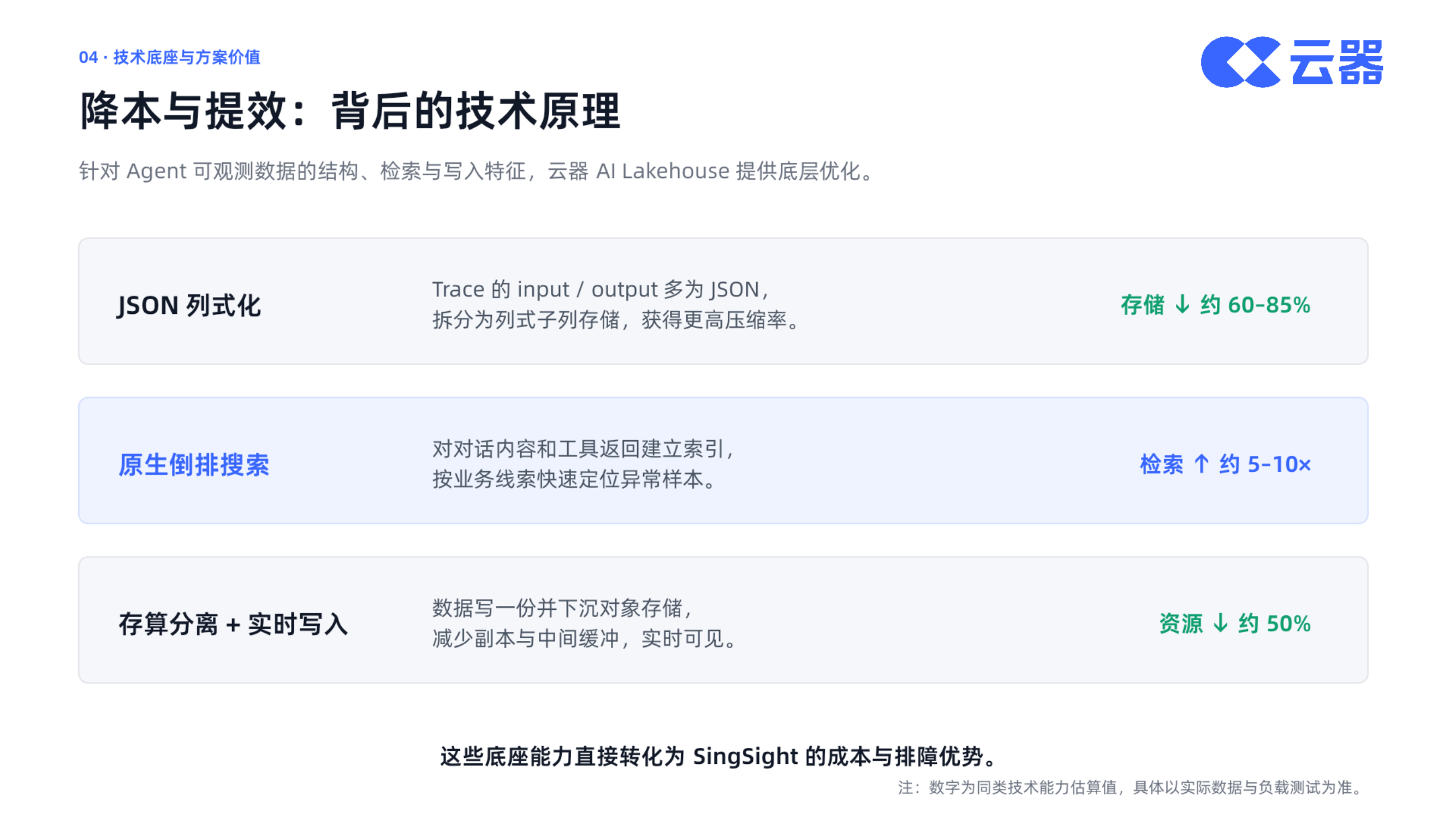The height and width of the screenshot is (819, 1456).
Task: Click the section label 04 · 技术底座与方案价值
Action: pos(170,57)
